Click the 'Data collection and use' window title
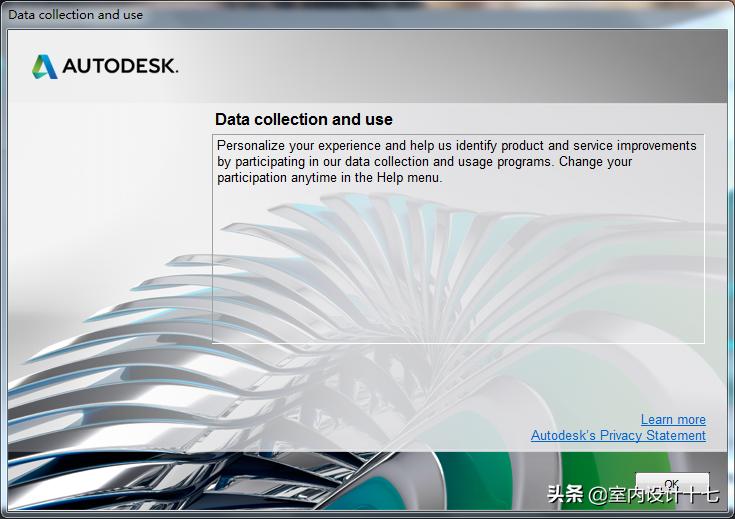Viewport: 735px width, 519px height. tap(75, 15)
